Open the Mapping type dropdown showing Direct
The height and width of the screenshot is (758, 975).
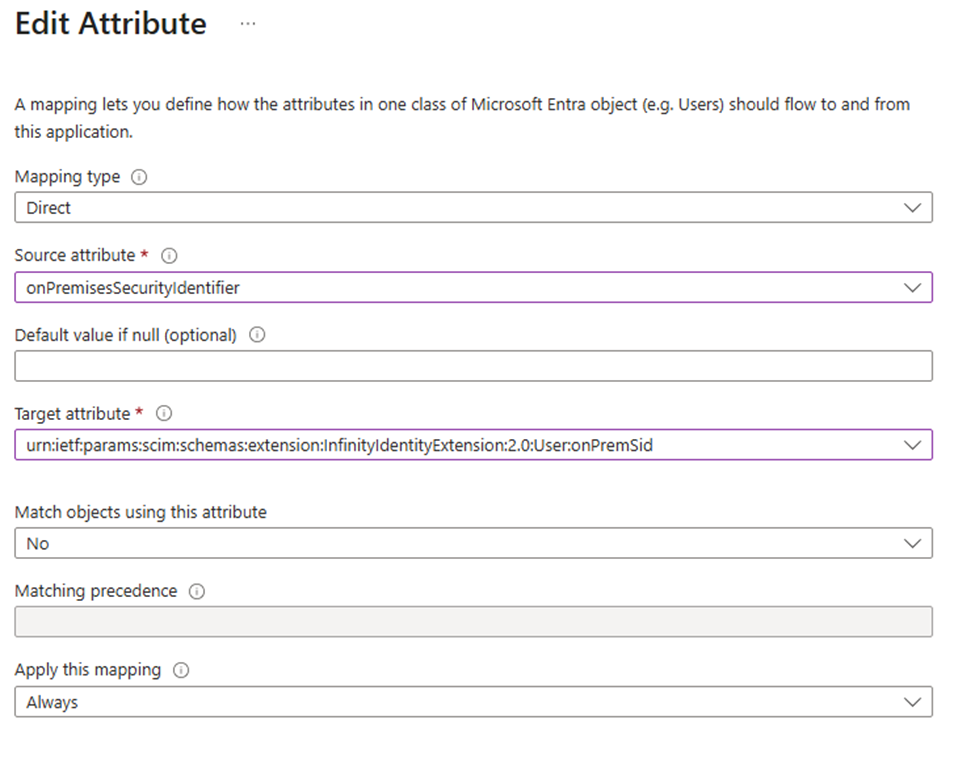click(472, 208)
